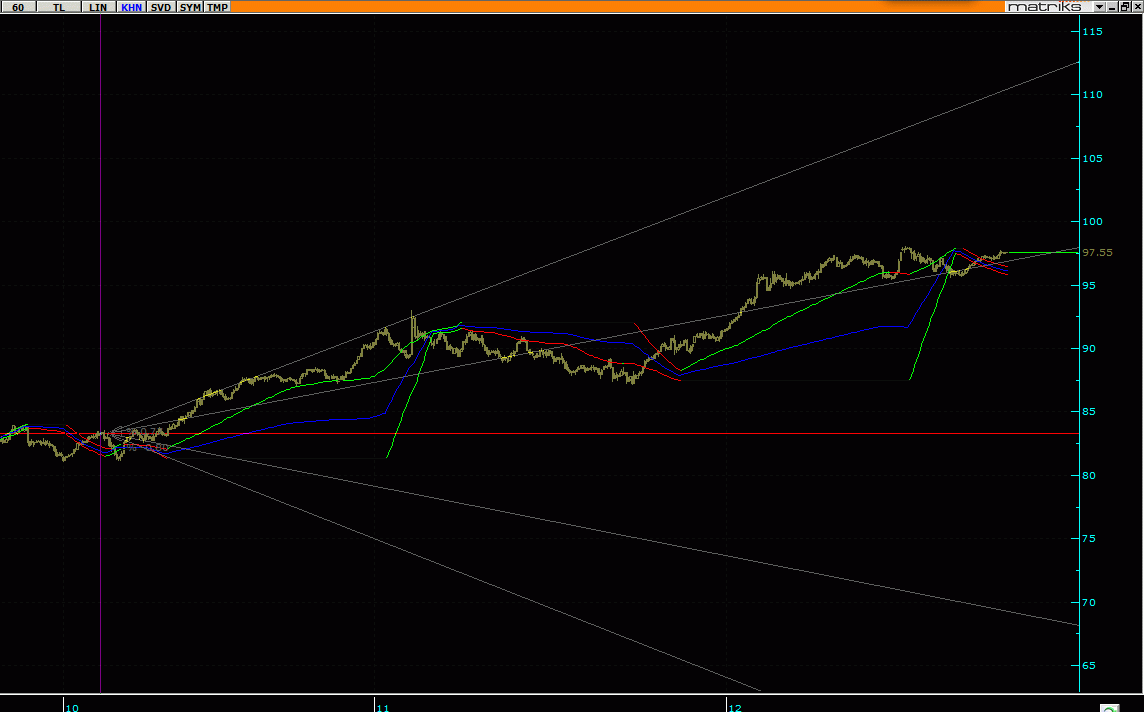This screenshot has width=1144, height=712.
Task: Click the 75 price axis label
Action: tap(1089, 538)
